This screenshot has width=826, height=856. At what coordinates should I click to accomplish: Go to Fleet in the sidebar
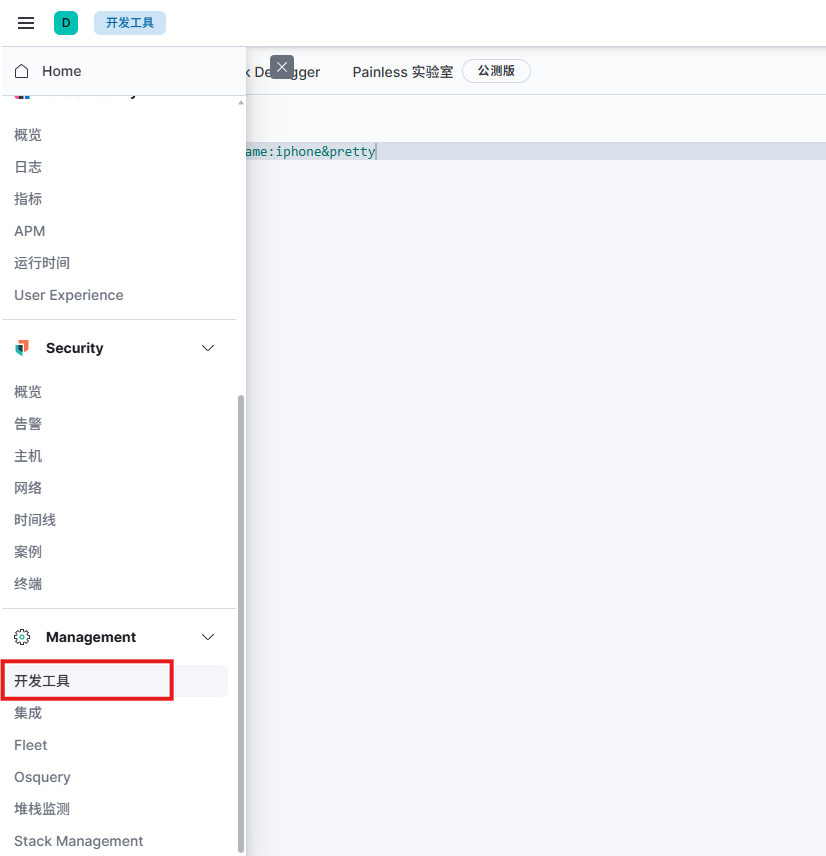pyautogui.click(x=31, y=745)
